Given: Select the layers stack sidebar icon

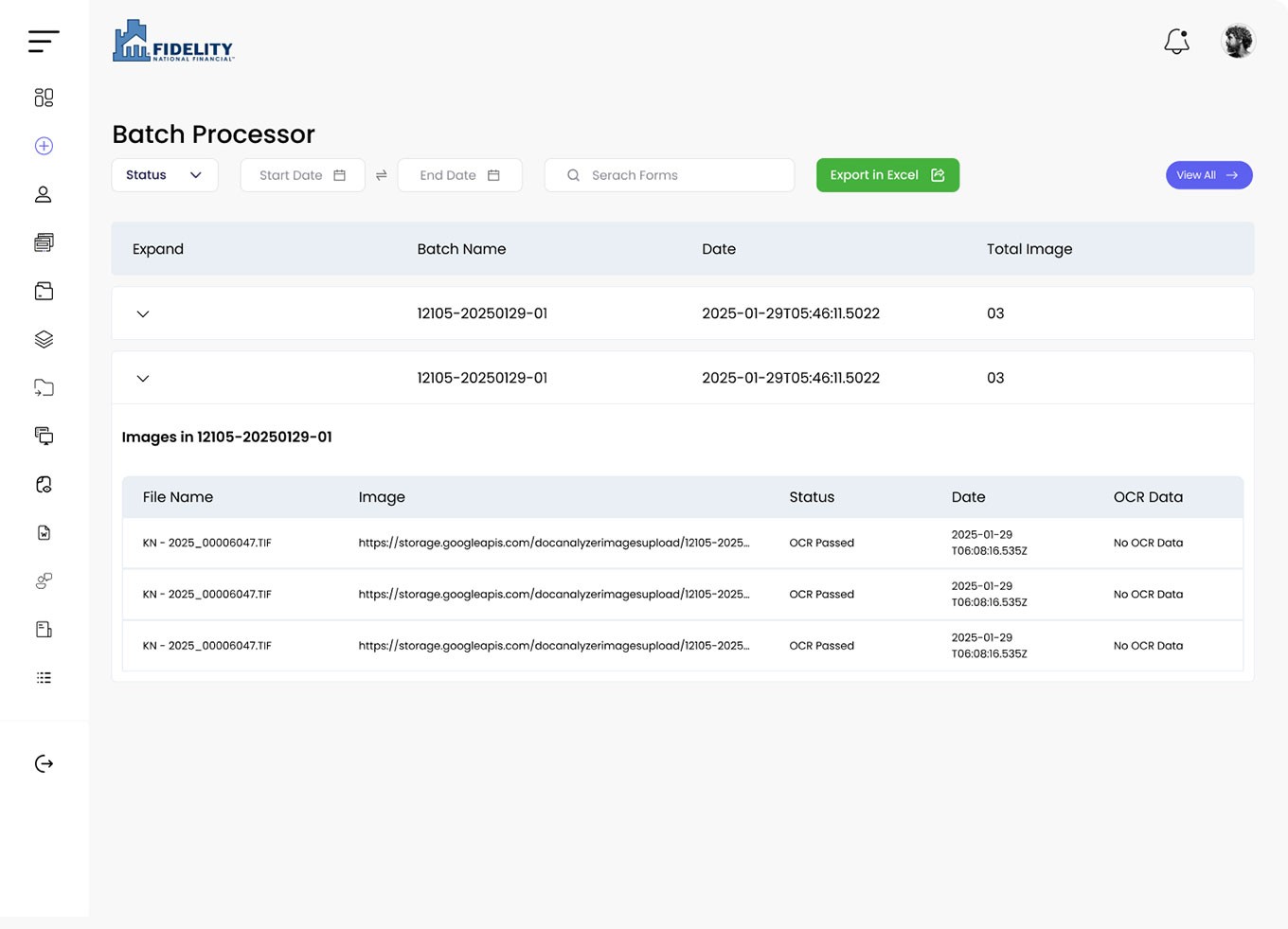Looking at the screenshot, I should (x=44, y=339).
